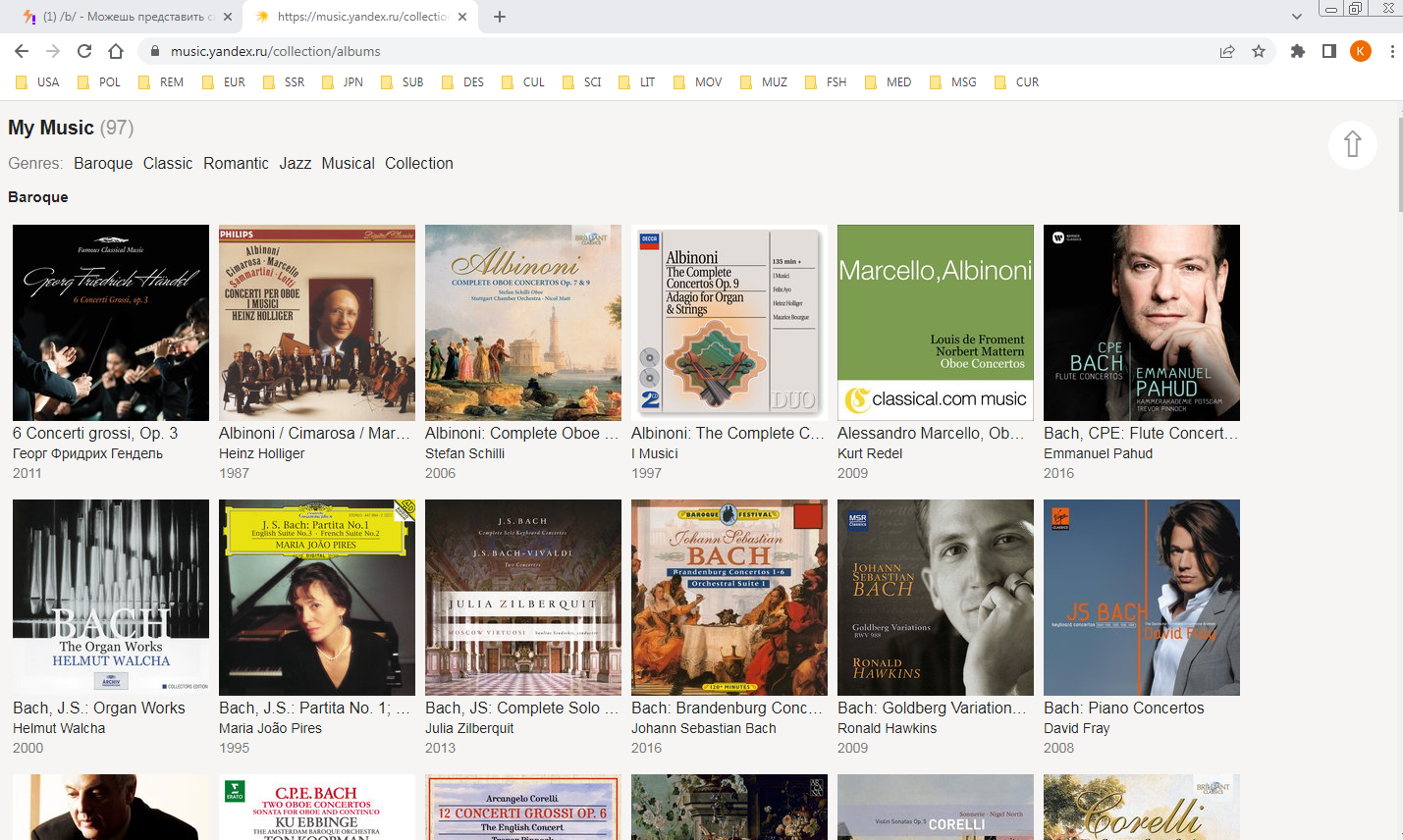Switch to the /b/ tab
The image size is (1403, 840).
[123, 17]
